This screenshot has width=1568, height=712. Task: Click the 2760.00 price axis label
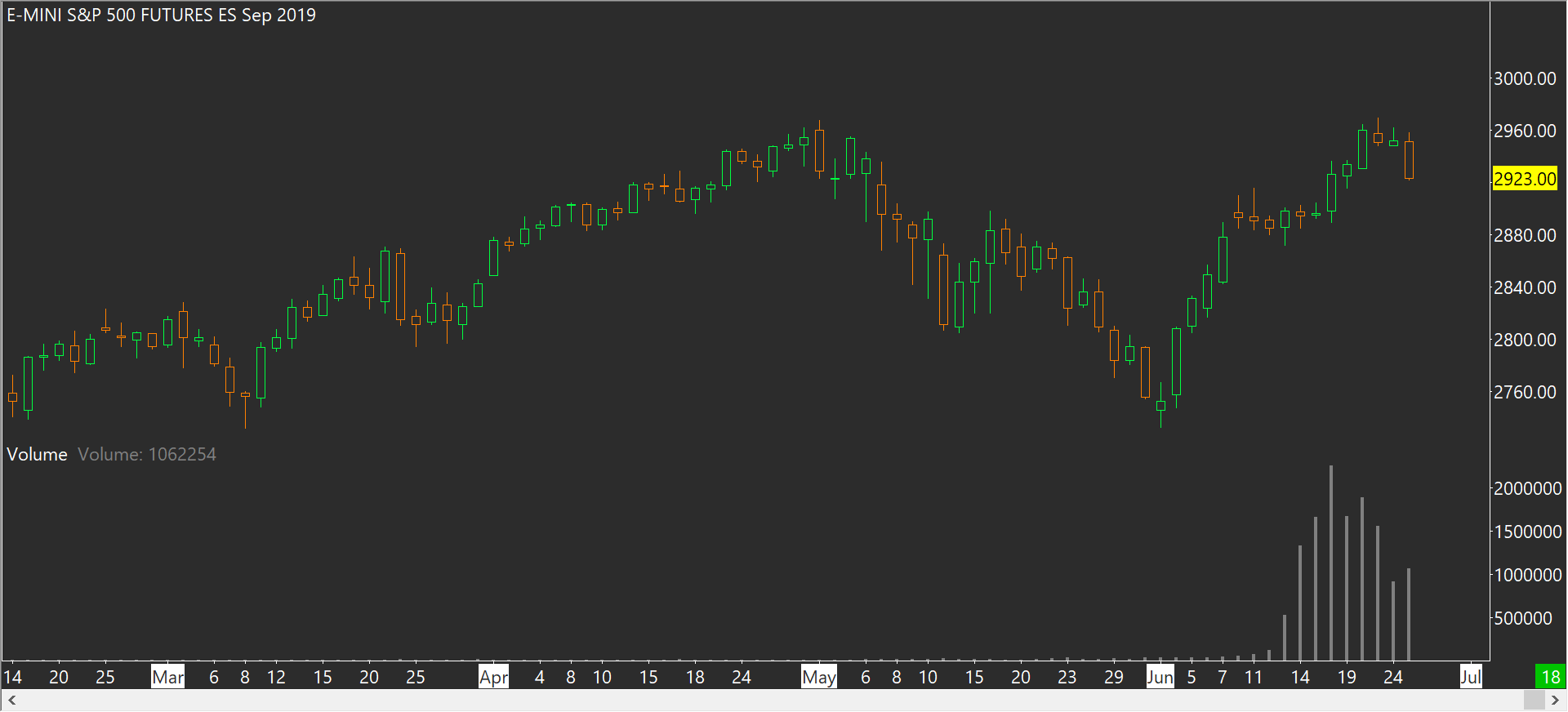1525,393
